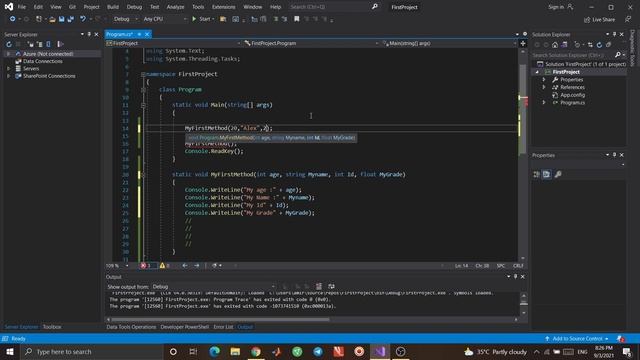Open the Extensions menu
Image resolution: width=640 pixels, height=360 pixels.
(x=224, y=7)
